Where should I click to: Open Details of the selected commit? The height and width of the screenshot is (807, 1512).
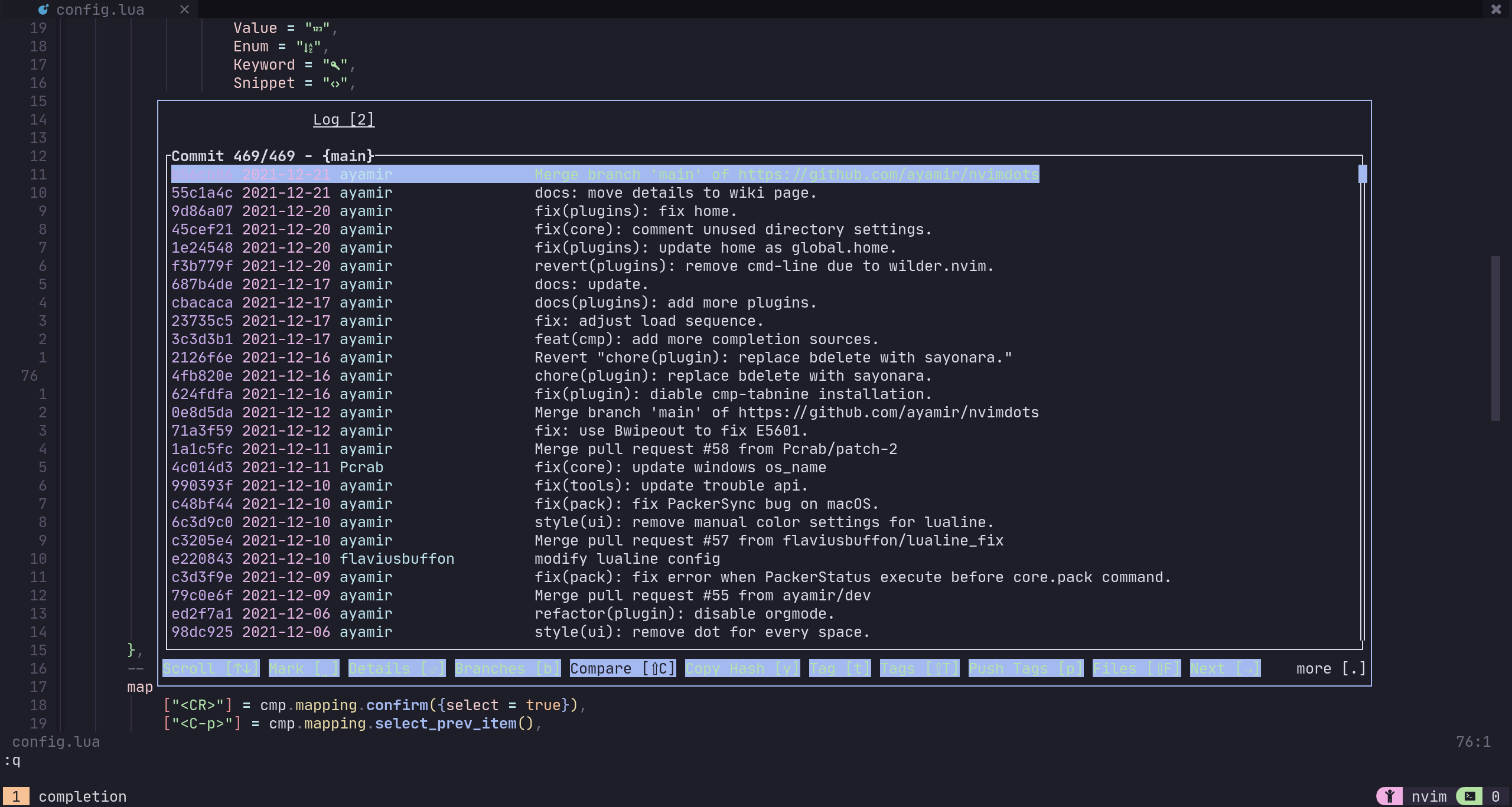pyautogui.click(x=396, y=668)
